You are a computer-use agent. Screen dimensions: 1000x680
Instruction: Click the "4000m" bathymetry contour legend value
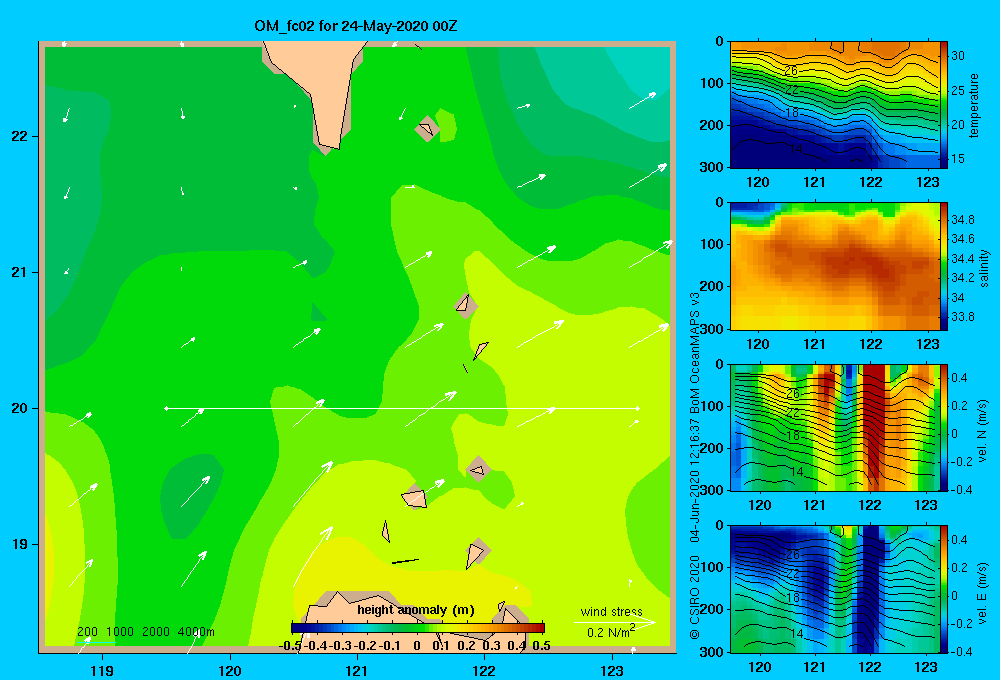tap(196, 632)
